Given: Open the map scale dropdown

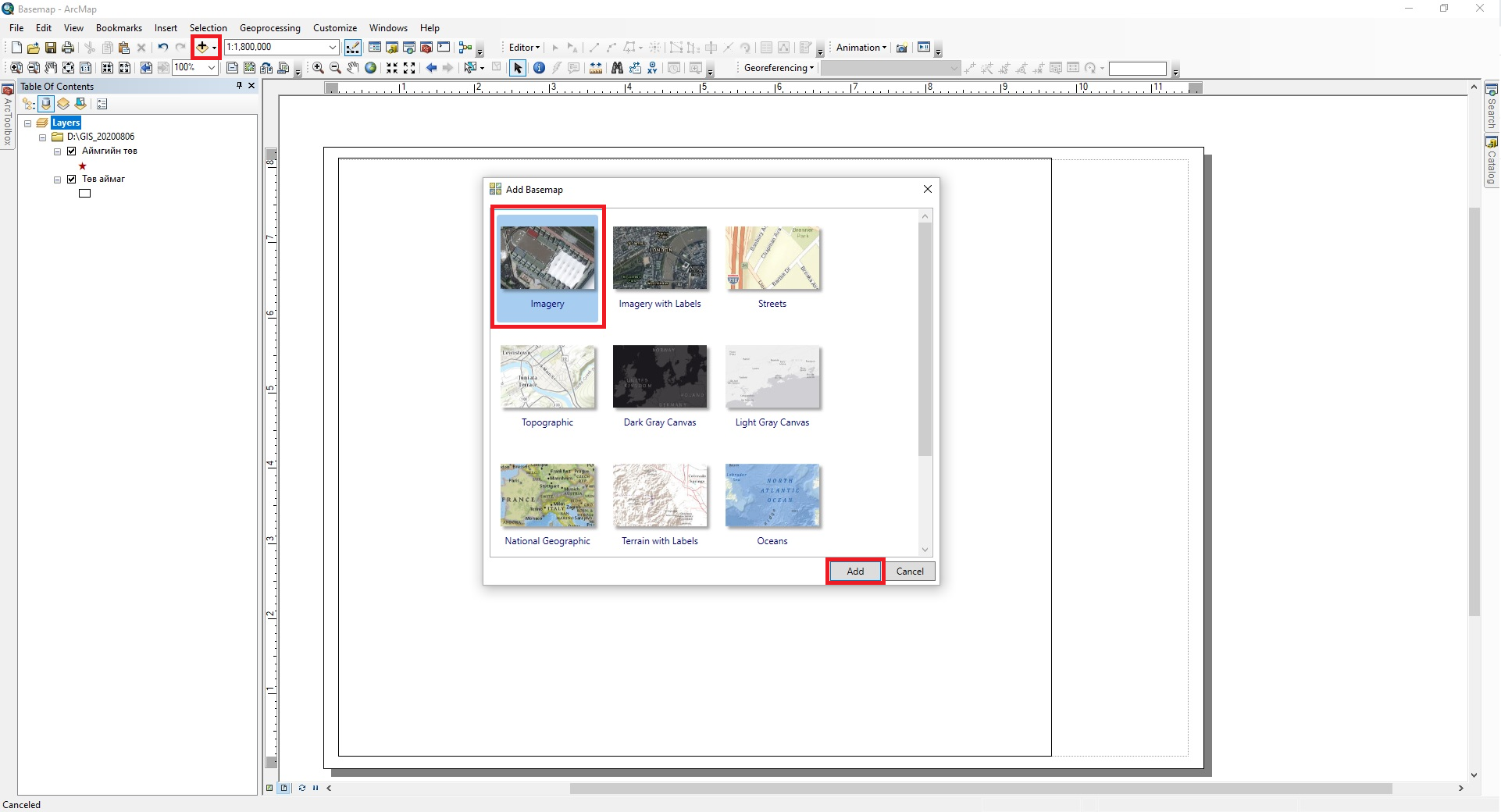Looking at the screenshot, I should point(333,48).
